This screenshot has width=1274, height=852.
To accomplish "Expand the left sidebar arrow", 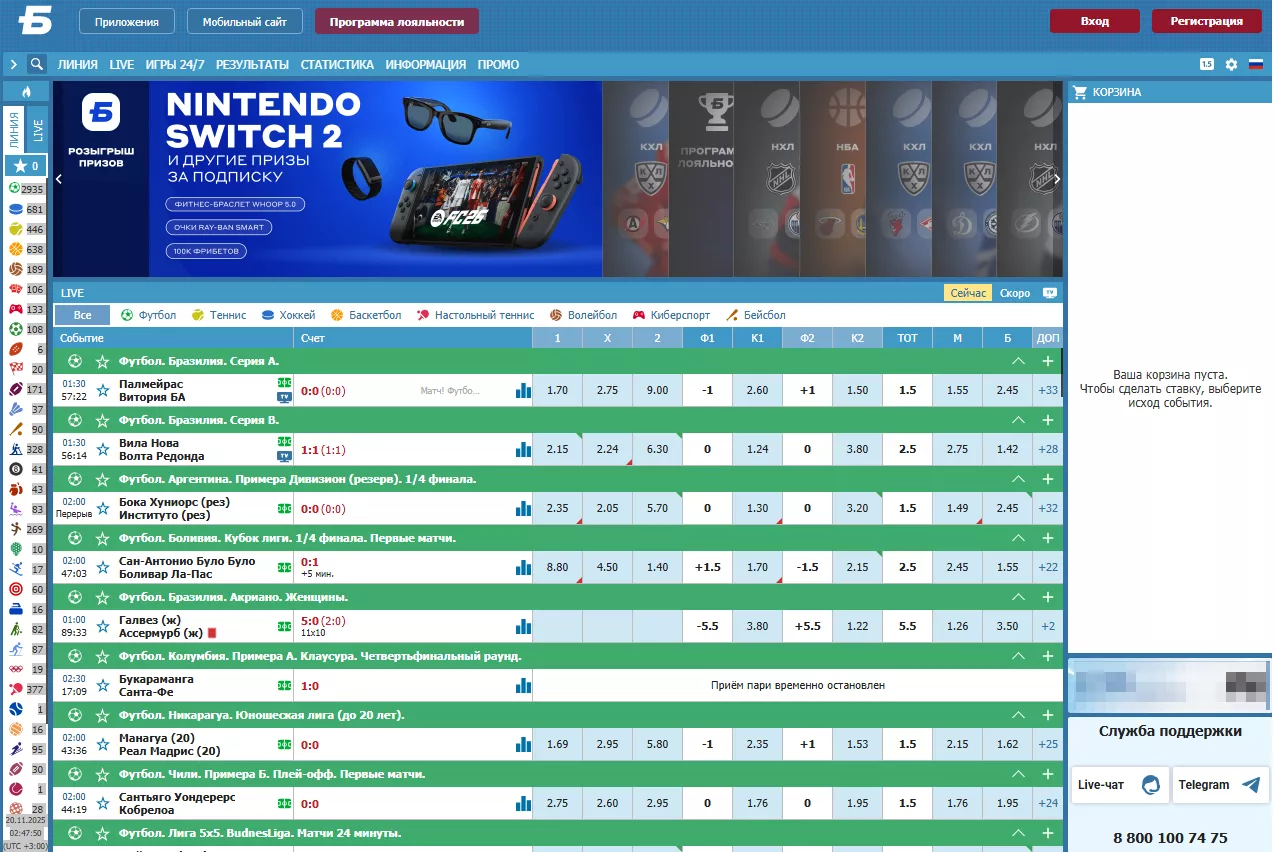I will click(14, 64).
